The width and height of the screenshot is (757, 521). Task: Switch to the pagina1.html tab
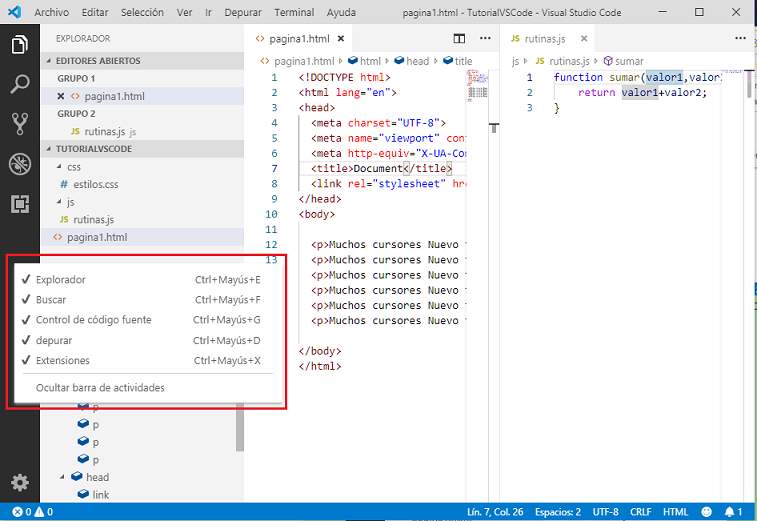pyautogui.click(x=299, y=39)
